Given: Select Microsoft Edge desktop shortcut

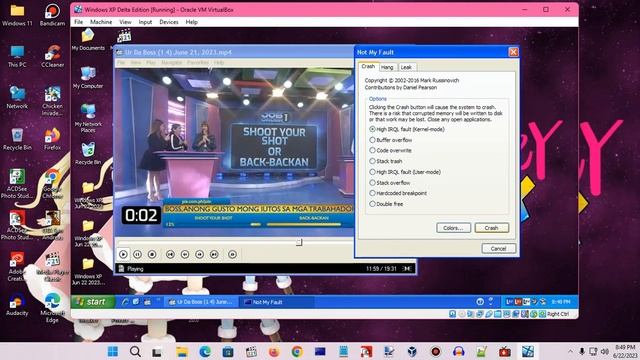Looking at the screenshot, I should tap(52, 308).
